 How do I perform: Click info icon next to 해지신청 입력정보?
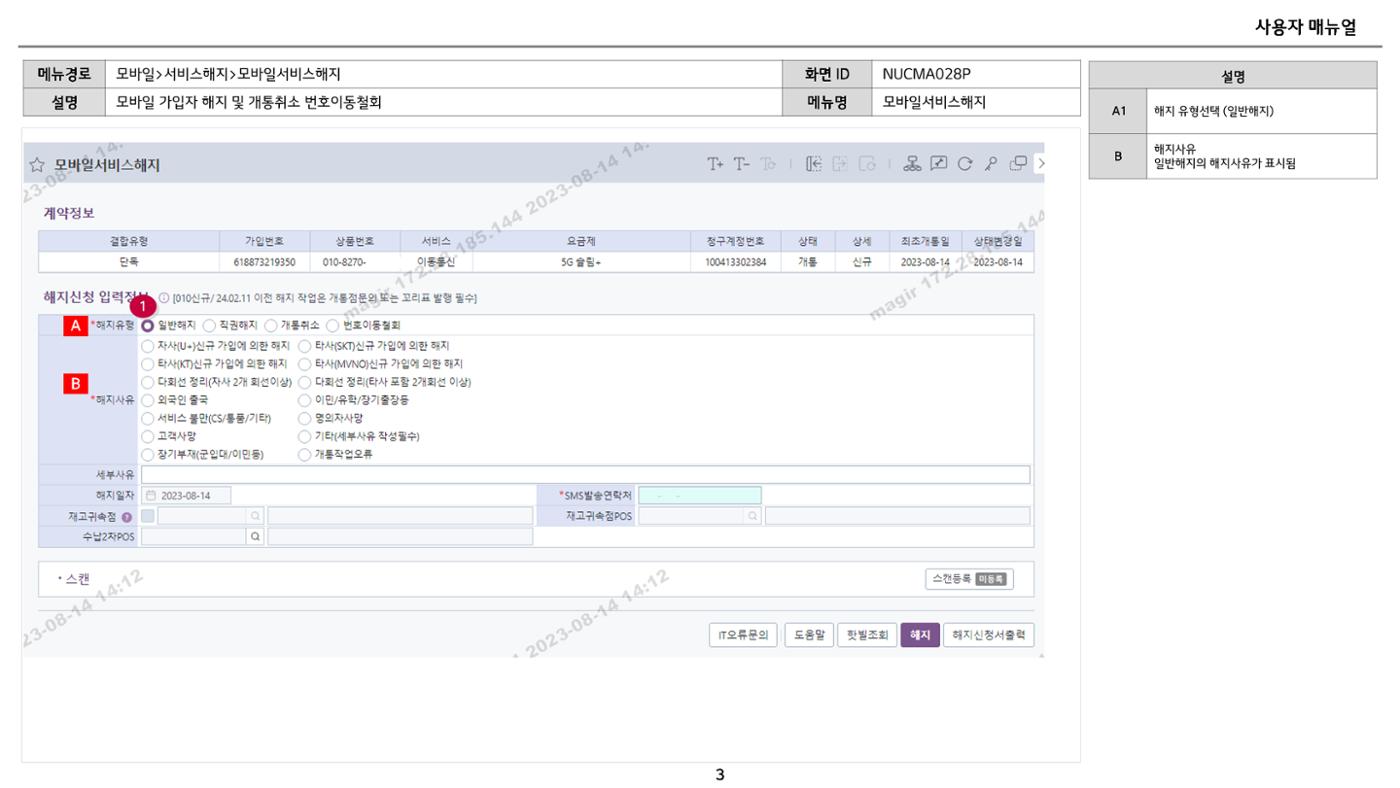(x=164, y=297)
